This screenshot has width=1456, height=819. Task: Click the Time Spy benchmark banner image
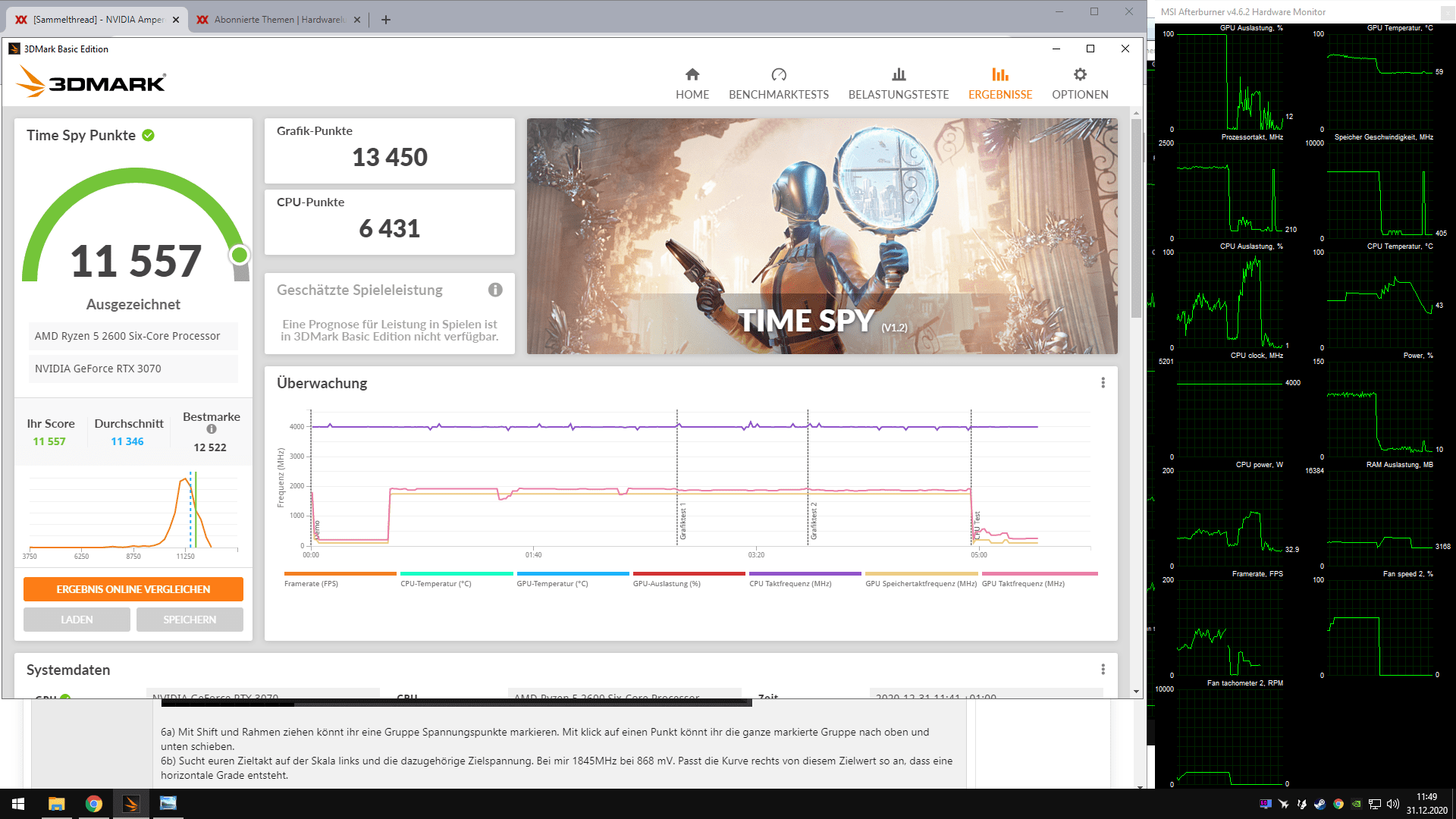tap(822, 236)
